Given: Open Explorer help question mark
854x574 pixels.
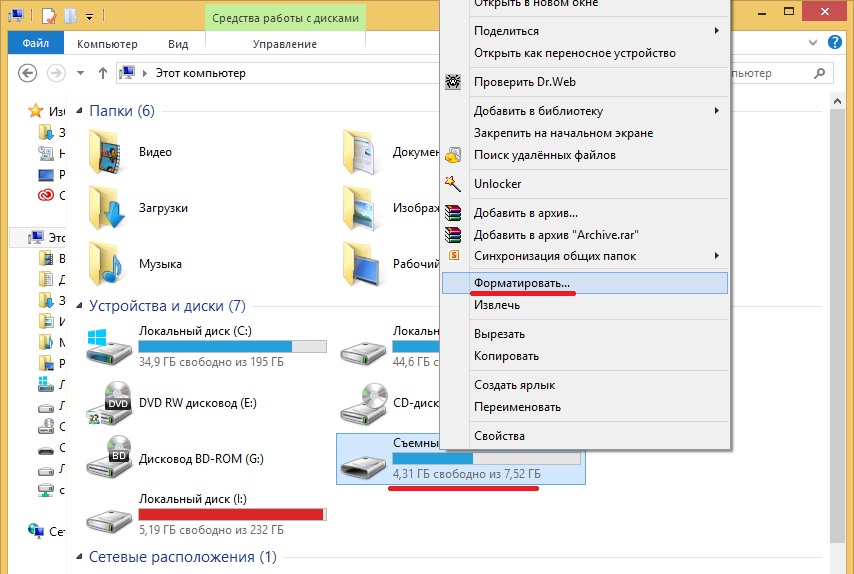Looking at the screenshot, I should pyautogui.click(x=834, y=42).
